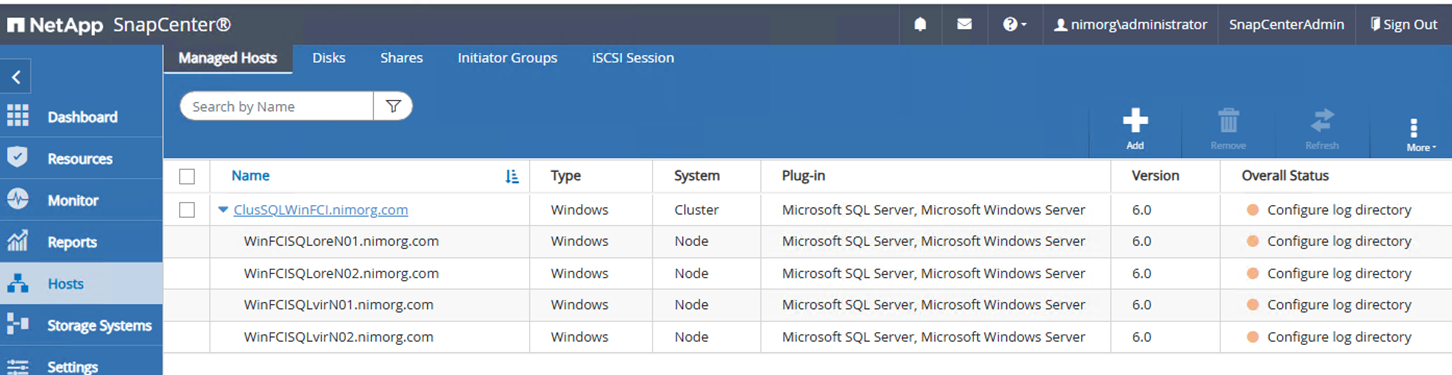The image size is (1452, 375).
Task: Open the Reports chart icon
Action: (18, 241)
